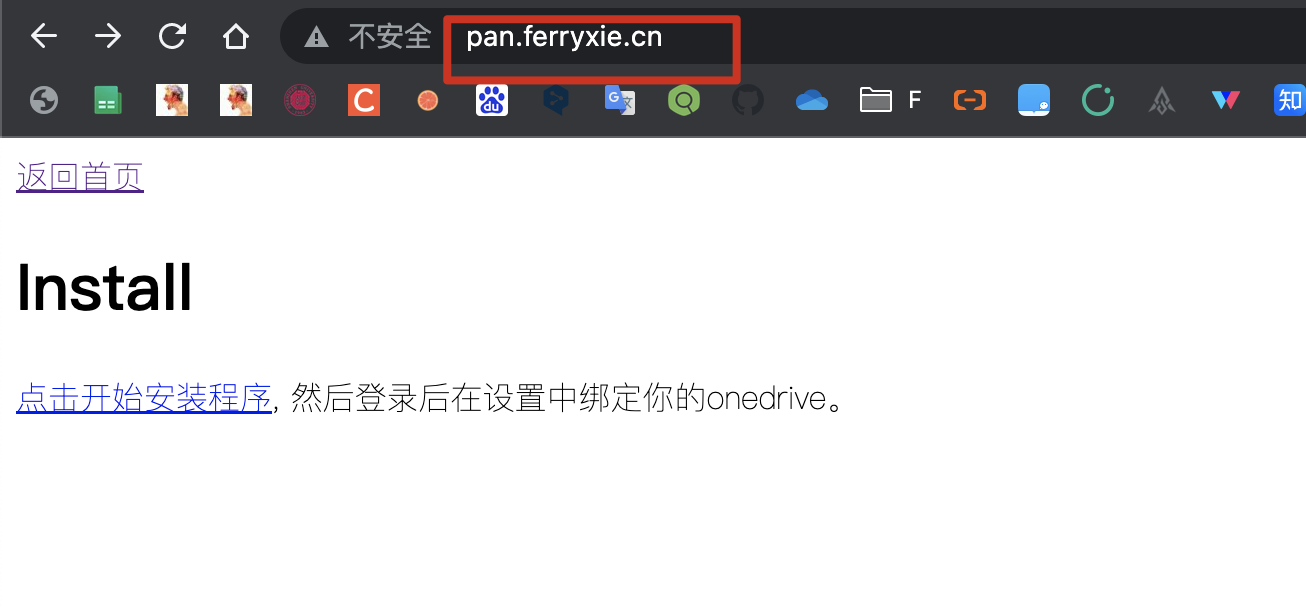Open the globe icon bookmark
1306x610 pixels.
coord(44,100)
